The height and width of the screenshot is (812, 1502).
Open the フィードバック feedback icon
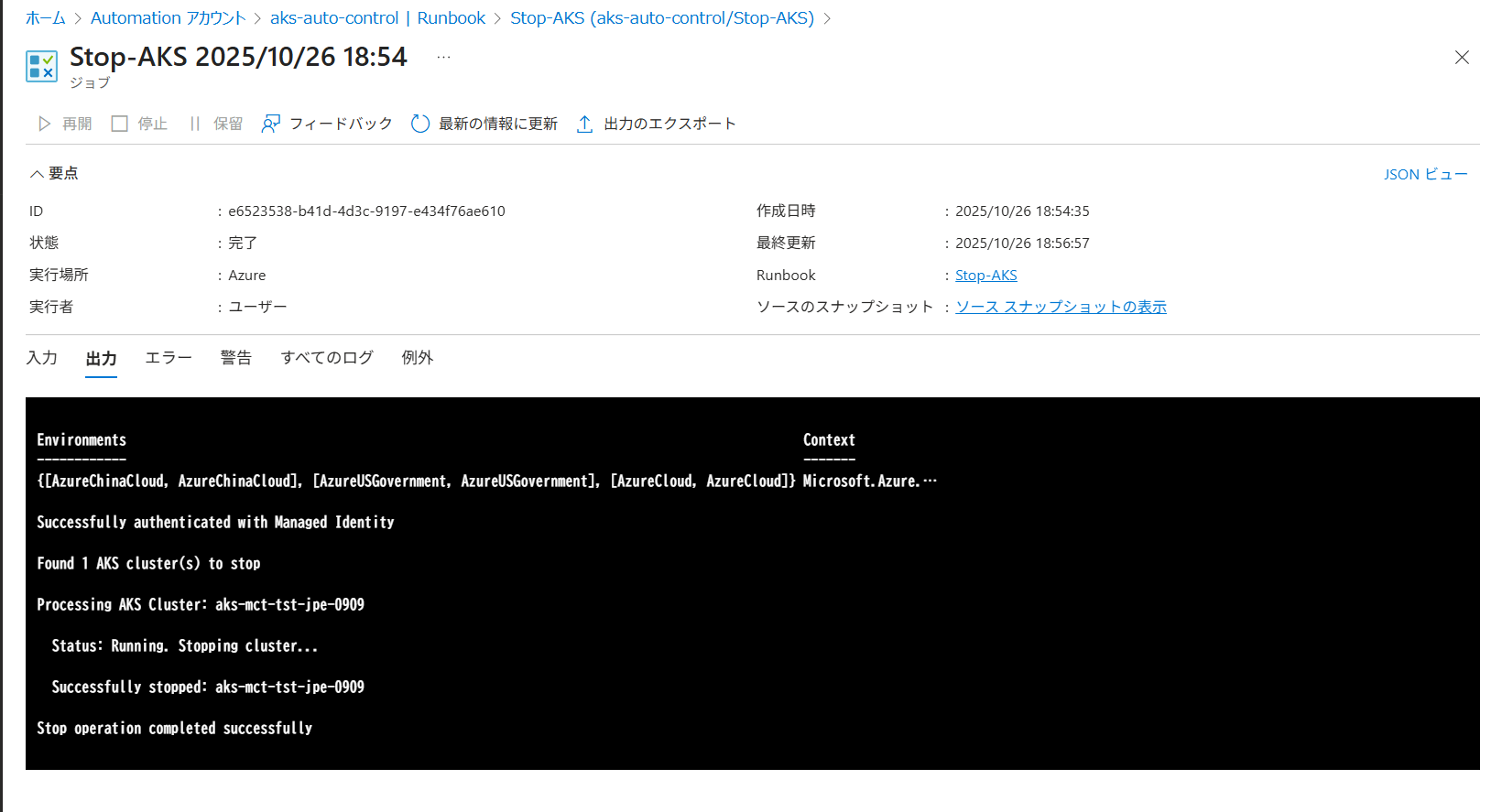click(x=270, y=124)
